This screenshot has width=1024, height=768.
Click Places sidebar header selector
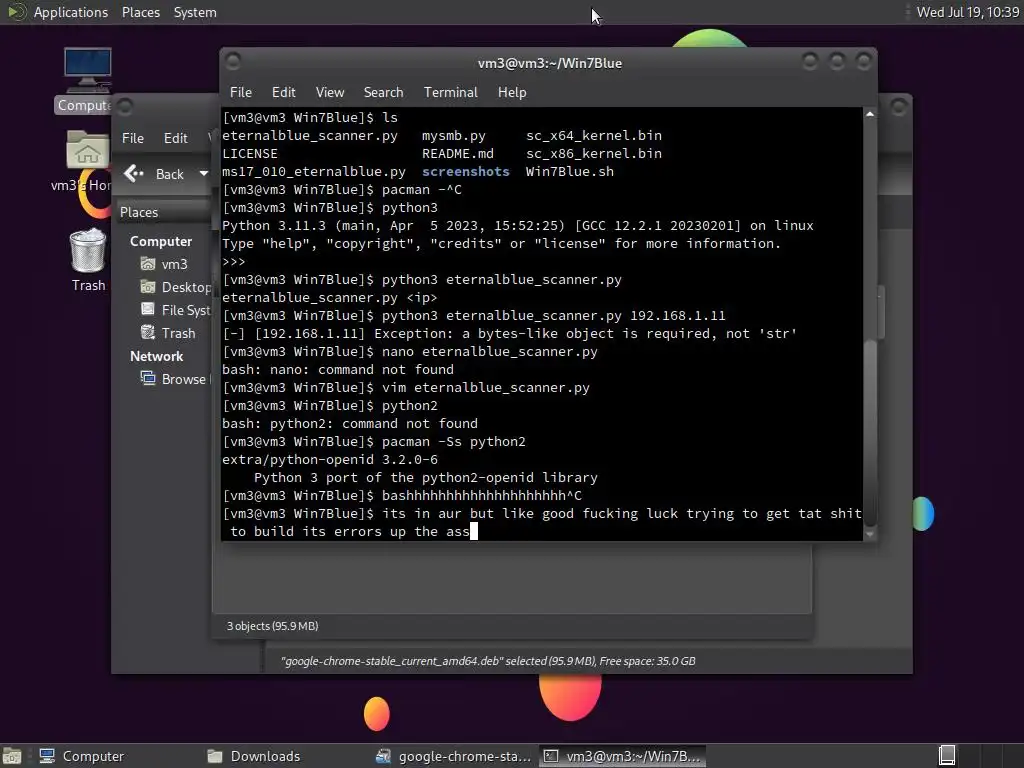tap(163, 212)
